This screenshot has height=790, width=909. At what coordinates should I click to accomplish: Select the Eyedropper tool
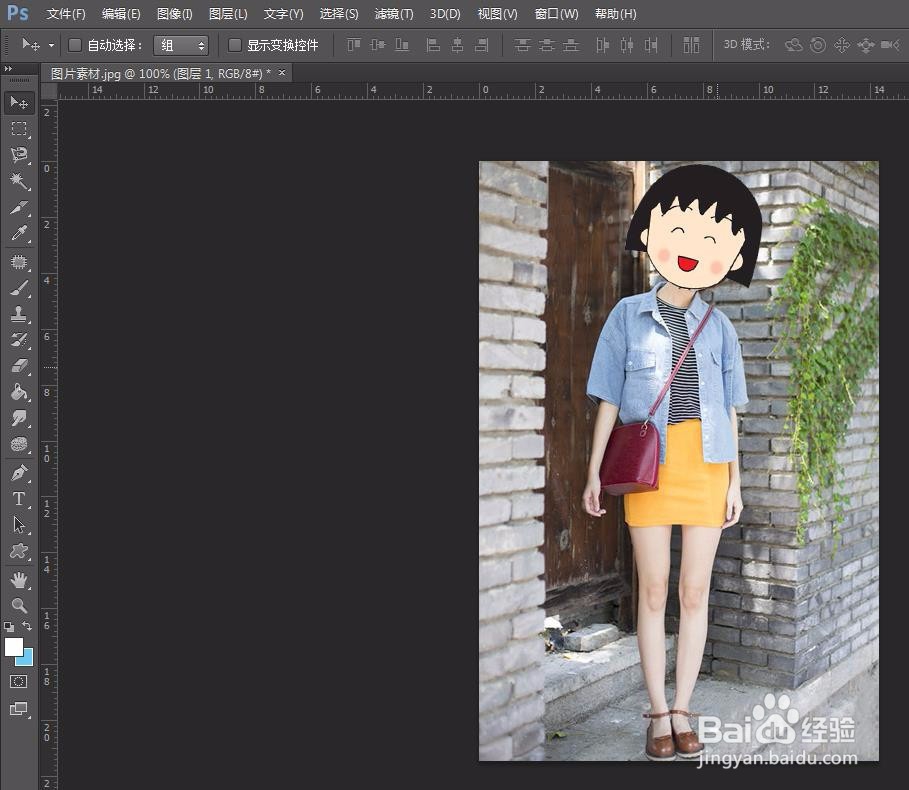point(19,234)
